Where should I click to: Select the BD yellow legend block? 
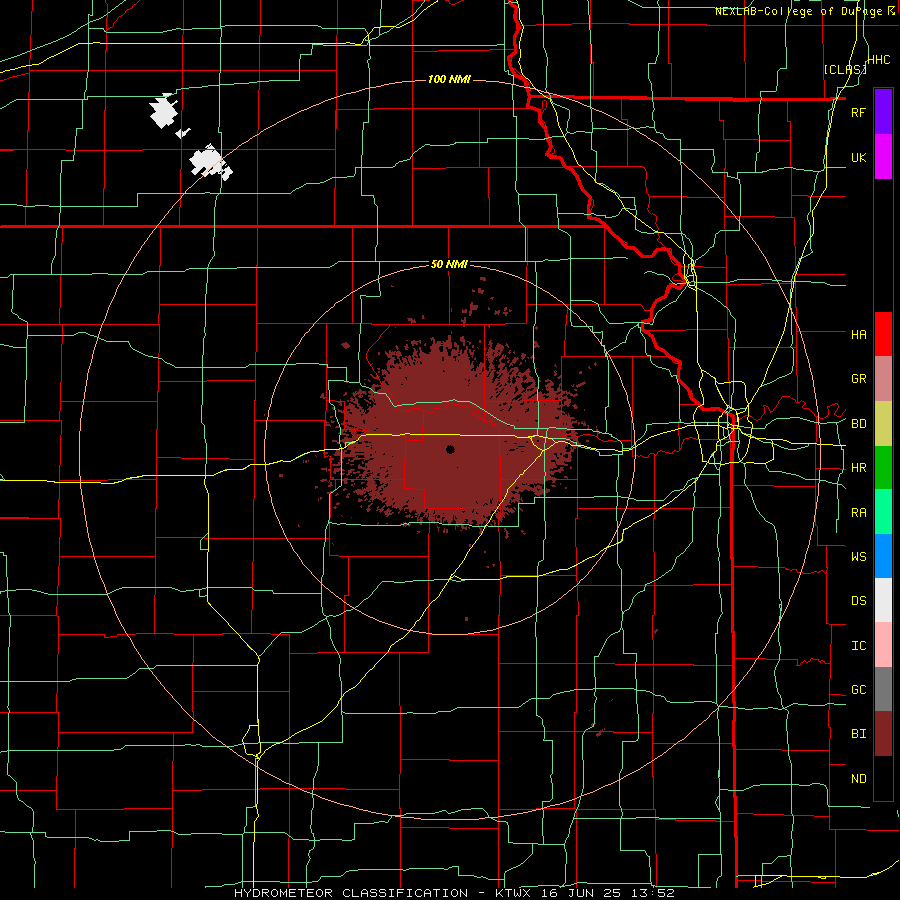click(x=883, y=424)
